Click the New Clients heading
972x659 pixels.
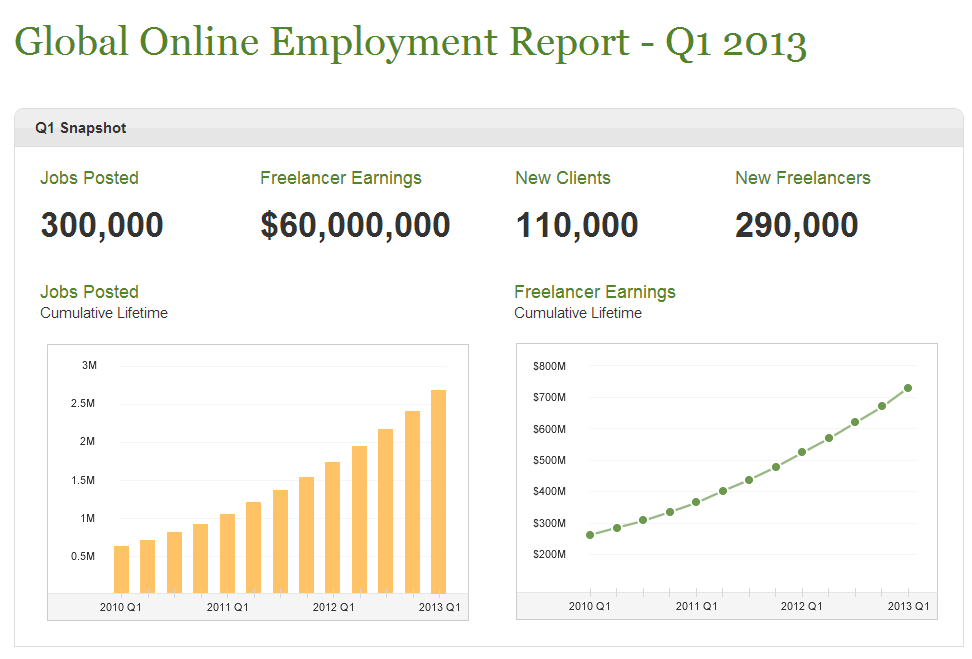(563, 178)
